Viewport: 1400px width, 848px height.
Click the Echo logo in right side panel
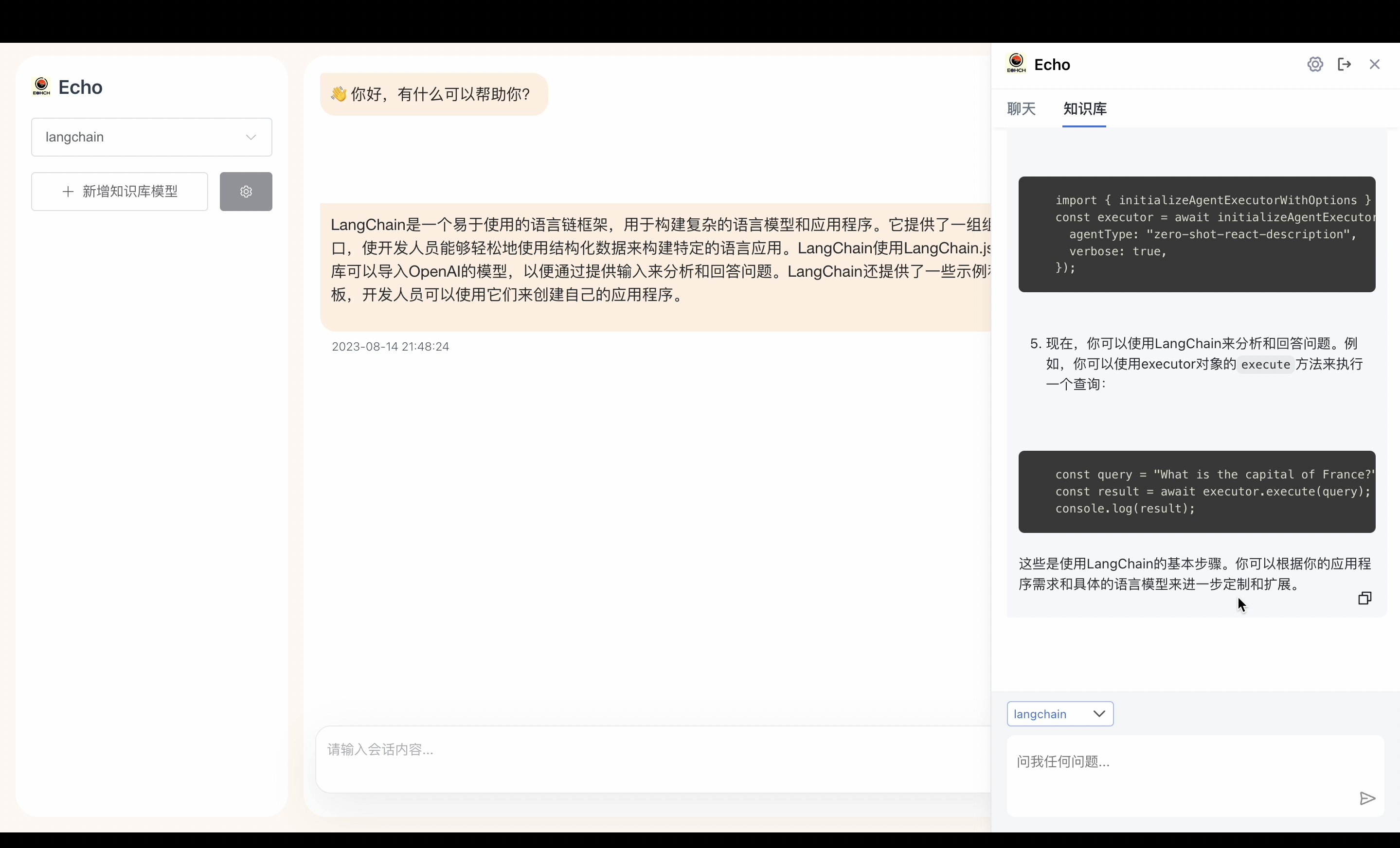[1016, 64]
